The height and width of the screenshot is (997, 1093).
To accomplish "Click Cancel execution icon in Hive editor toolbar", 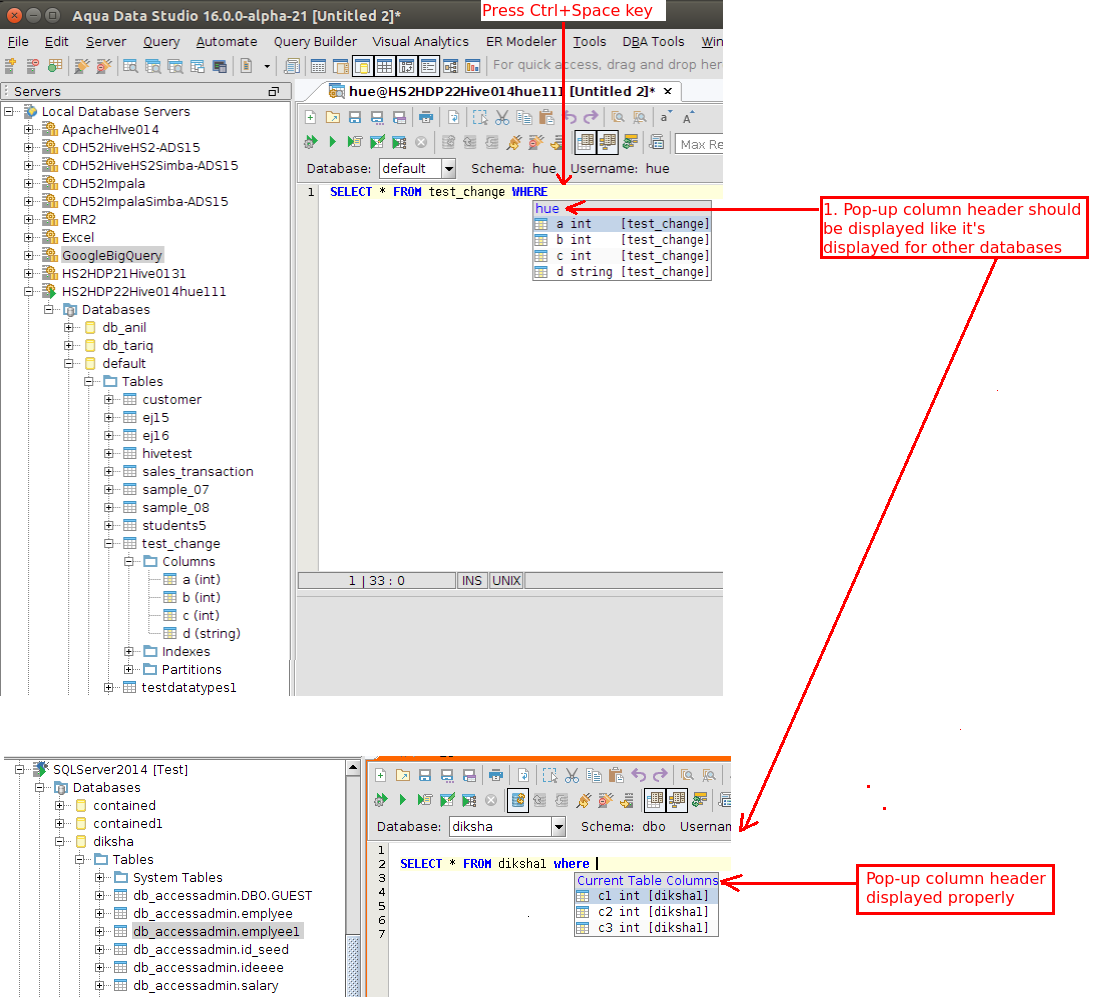I will (x=421, y=142).
